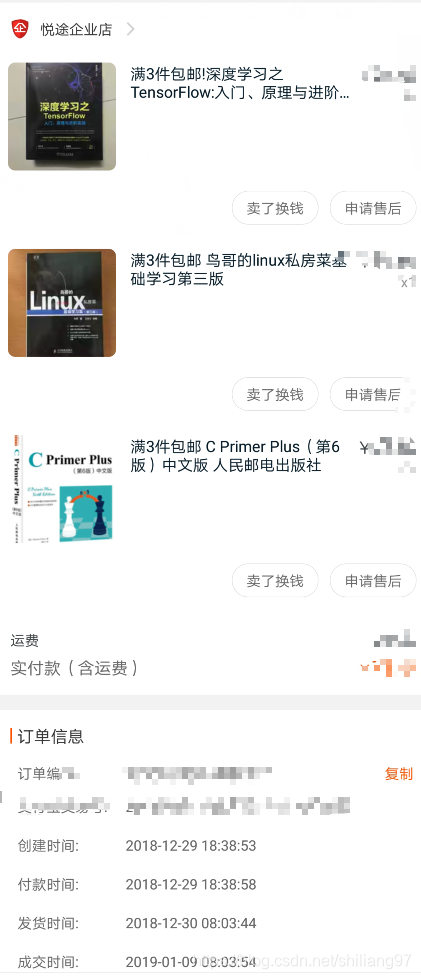Tap 卖了换钱 under C Primer Plus

tap(275, 581)
